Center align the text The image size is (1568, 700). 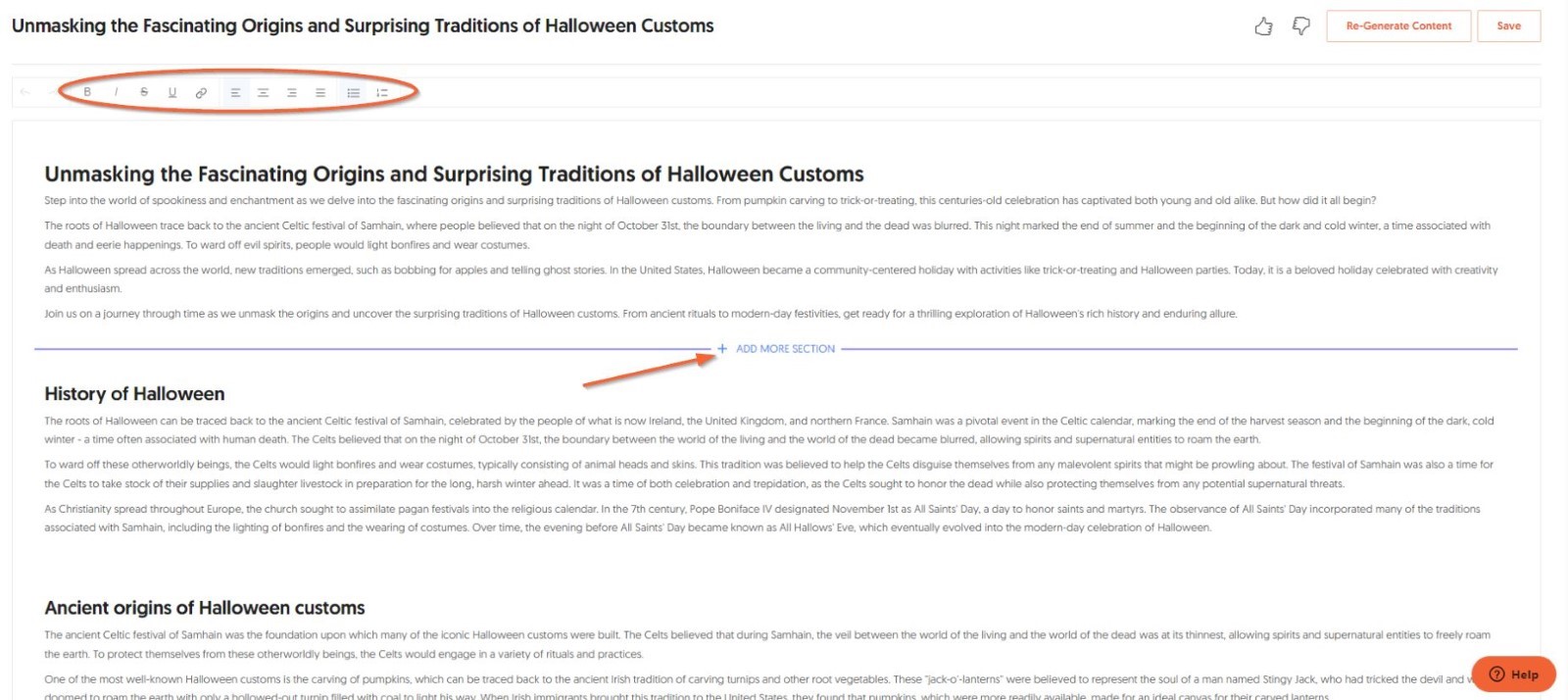coord(263,92)
